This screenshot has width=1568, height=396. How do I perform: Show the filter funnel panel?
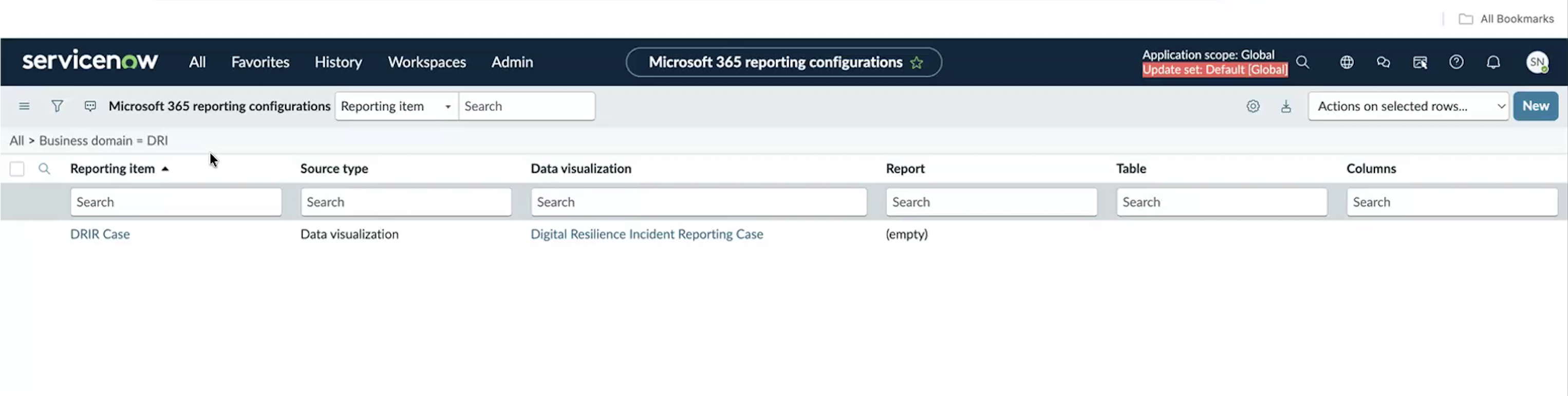pyautogui.click(x=57, y=106)
